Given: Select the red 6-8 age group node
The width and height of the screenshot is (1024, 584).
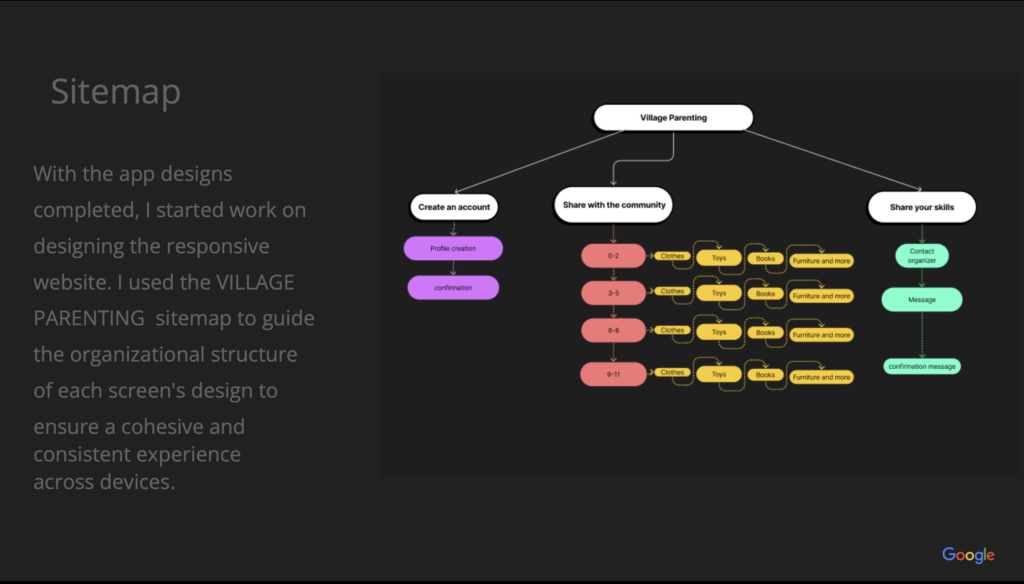Looking at the screenshot, I should pos(613,332).
